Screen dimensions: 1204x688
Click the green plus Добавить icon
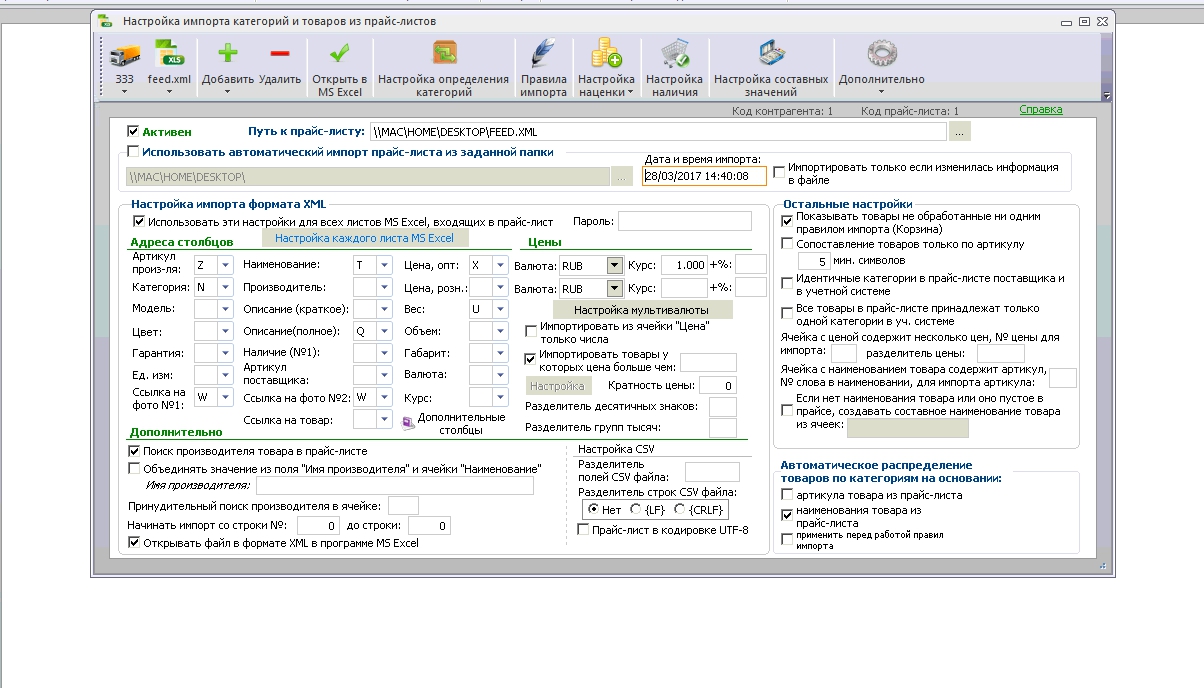coord(228,54)
